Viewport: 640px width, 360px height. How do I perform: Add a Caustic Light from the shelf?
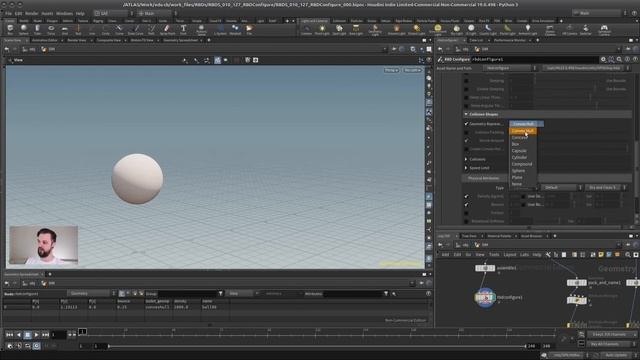click(488, 29)
